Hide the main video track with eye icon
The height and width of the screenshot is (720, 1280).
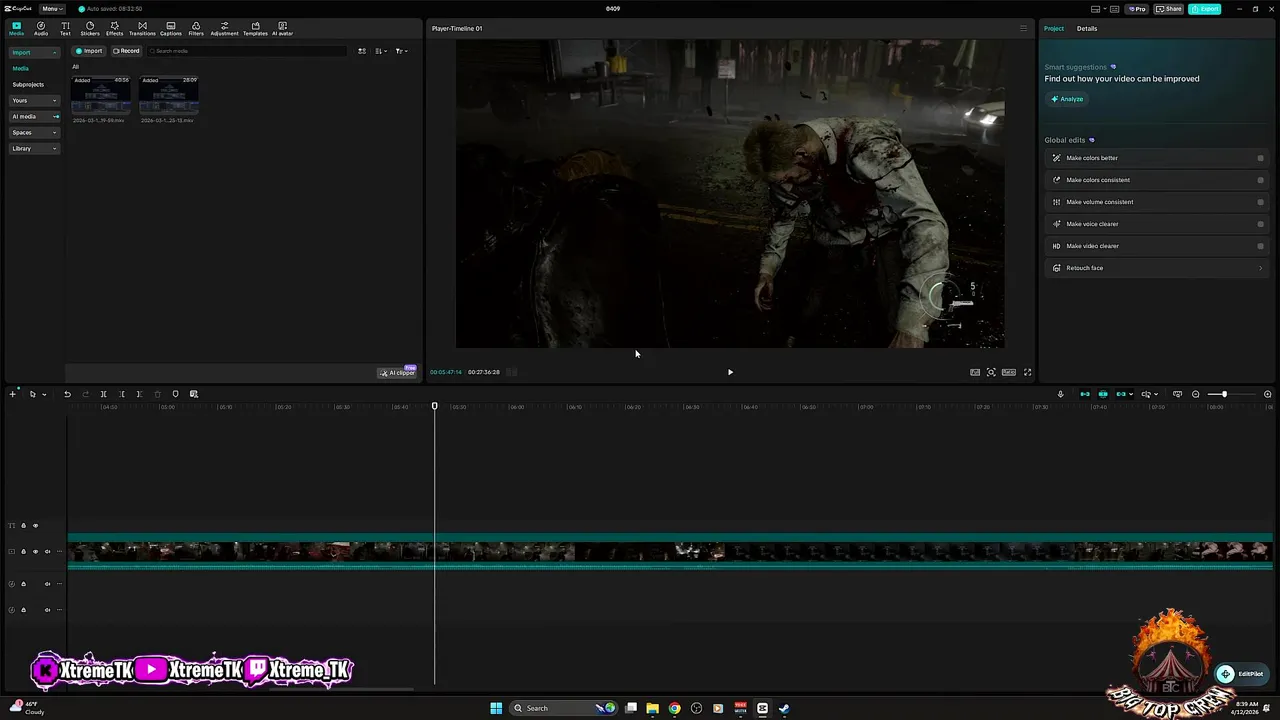[x=35, y=551]
